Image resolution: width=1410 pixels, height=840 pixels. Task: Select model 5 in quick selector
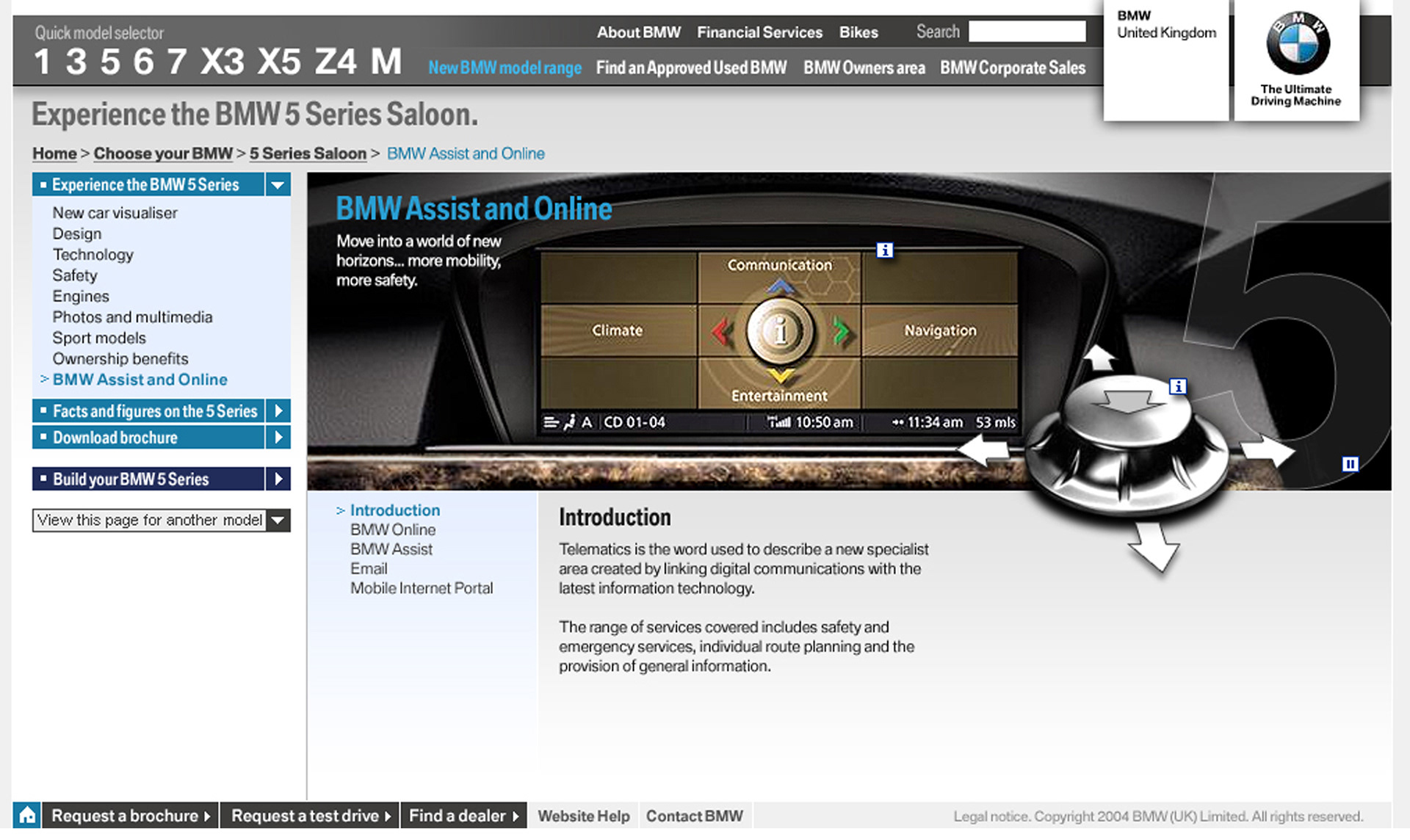pyautogui.click(x=110, y=62)
